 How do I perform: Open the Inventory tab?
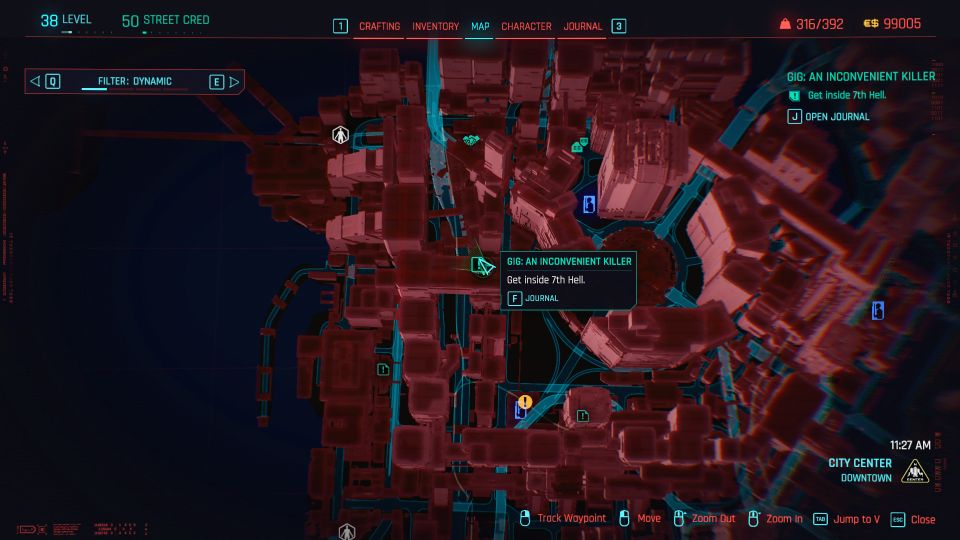[435, 26]
